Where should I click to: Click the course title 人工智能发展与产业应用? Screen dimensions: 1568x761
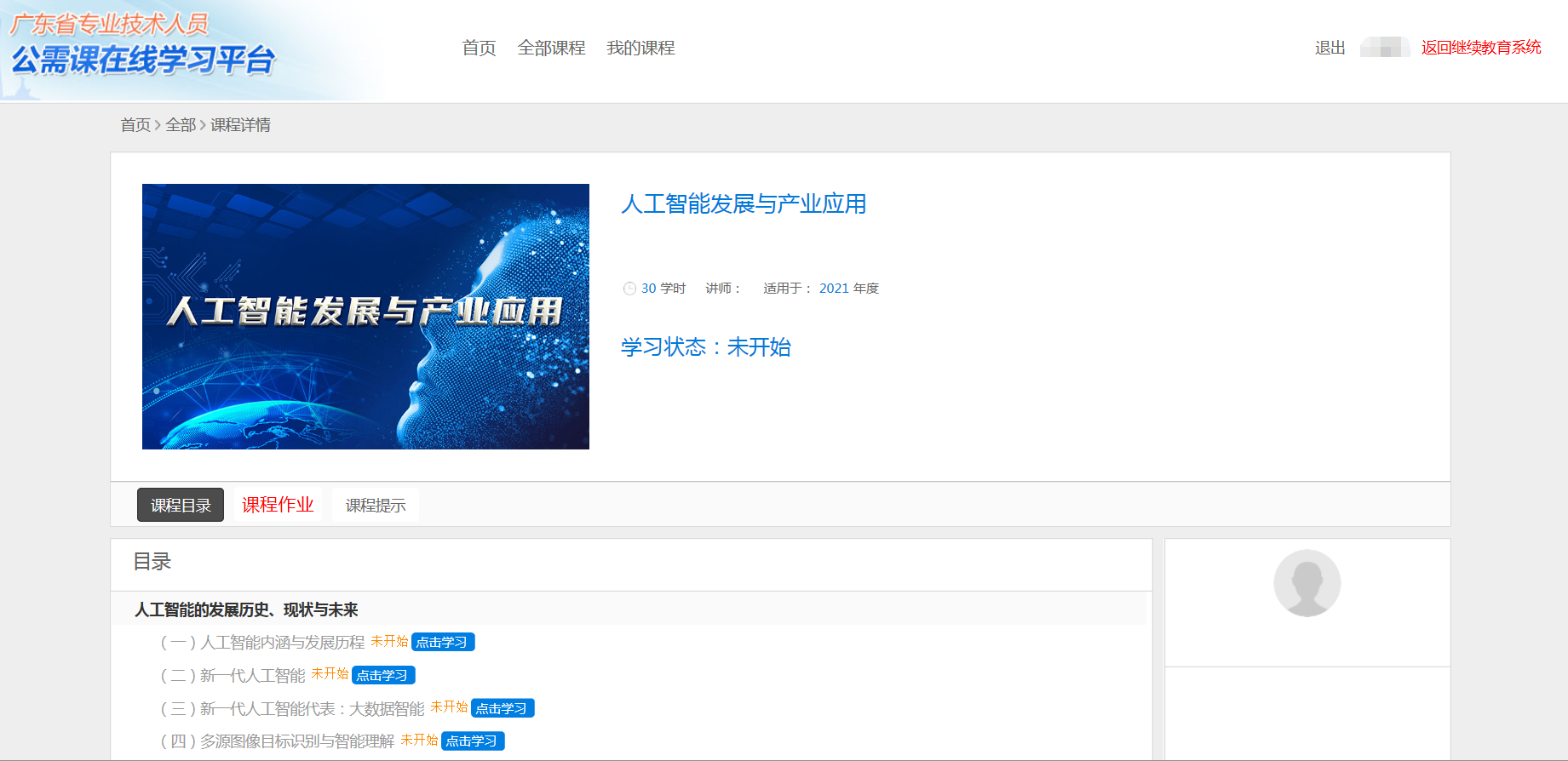[x=744, y=204]
